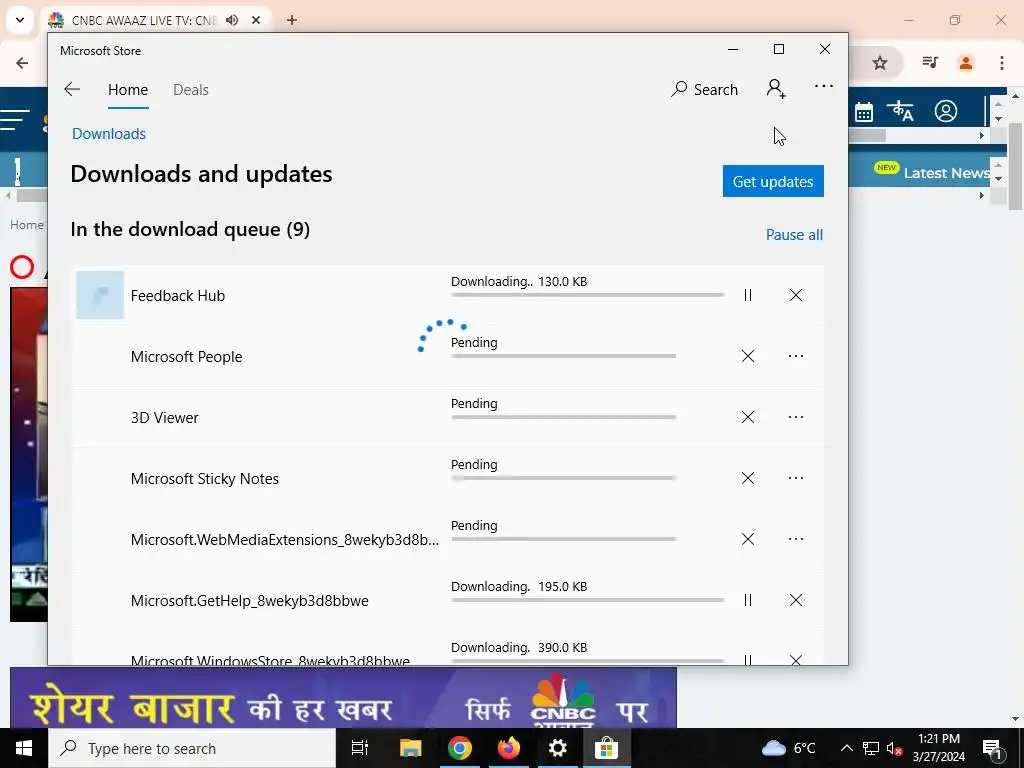This screenshot has width=1024, height=768.
Task: Open the Windows Start menu
Action: [x=24, y=748]
